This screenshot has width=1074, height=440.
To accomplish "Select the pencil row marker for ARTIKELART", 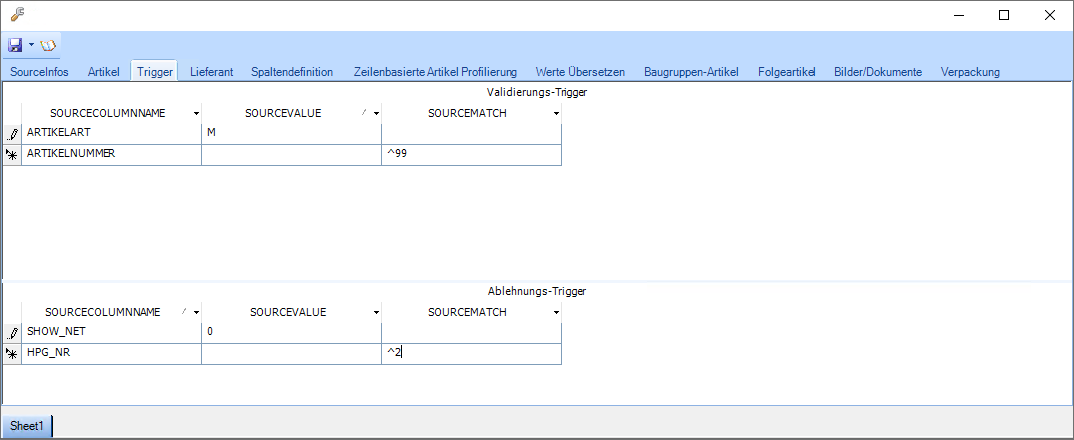I will click(12, 133).
